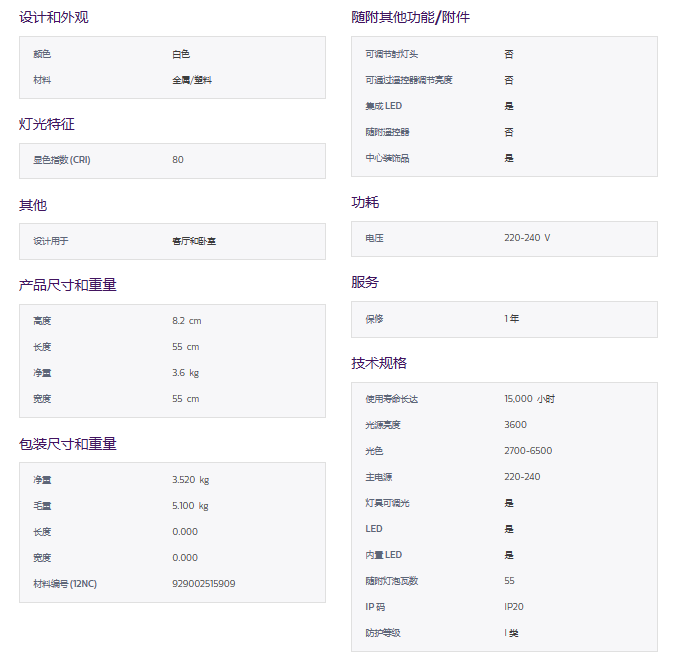Click the '内置 LED' label
Image resolution: width=674 pixels, height=662 pixels.
tap(383, 555)
